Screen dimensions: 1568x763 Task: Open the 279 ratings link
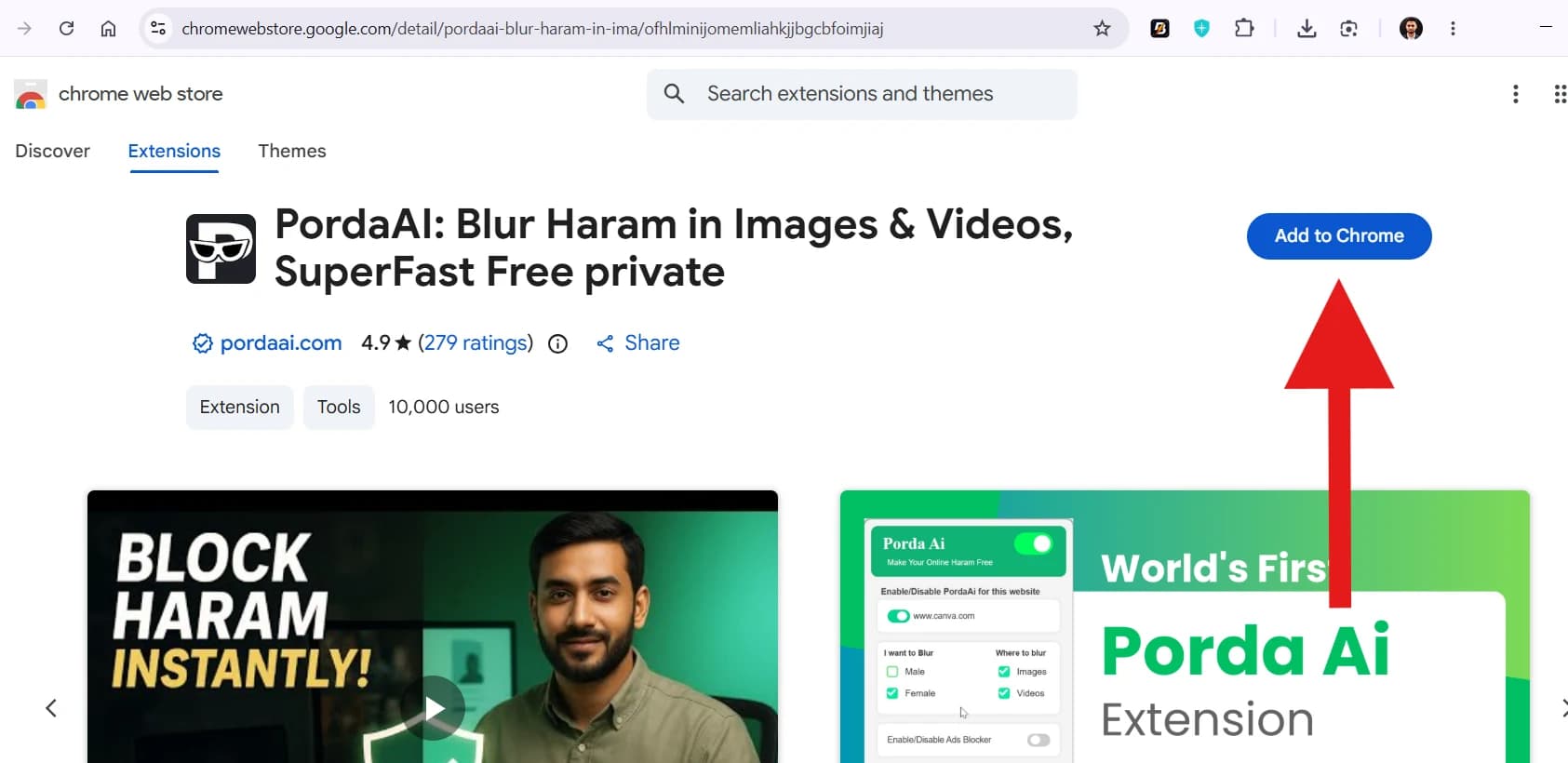click(x=476, y=342)
